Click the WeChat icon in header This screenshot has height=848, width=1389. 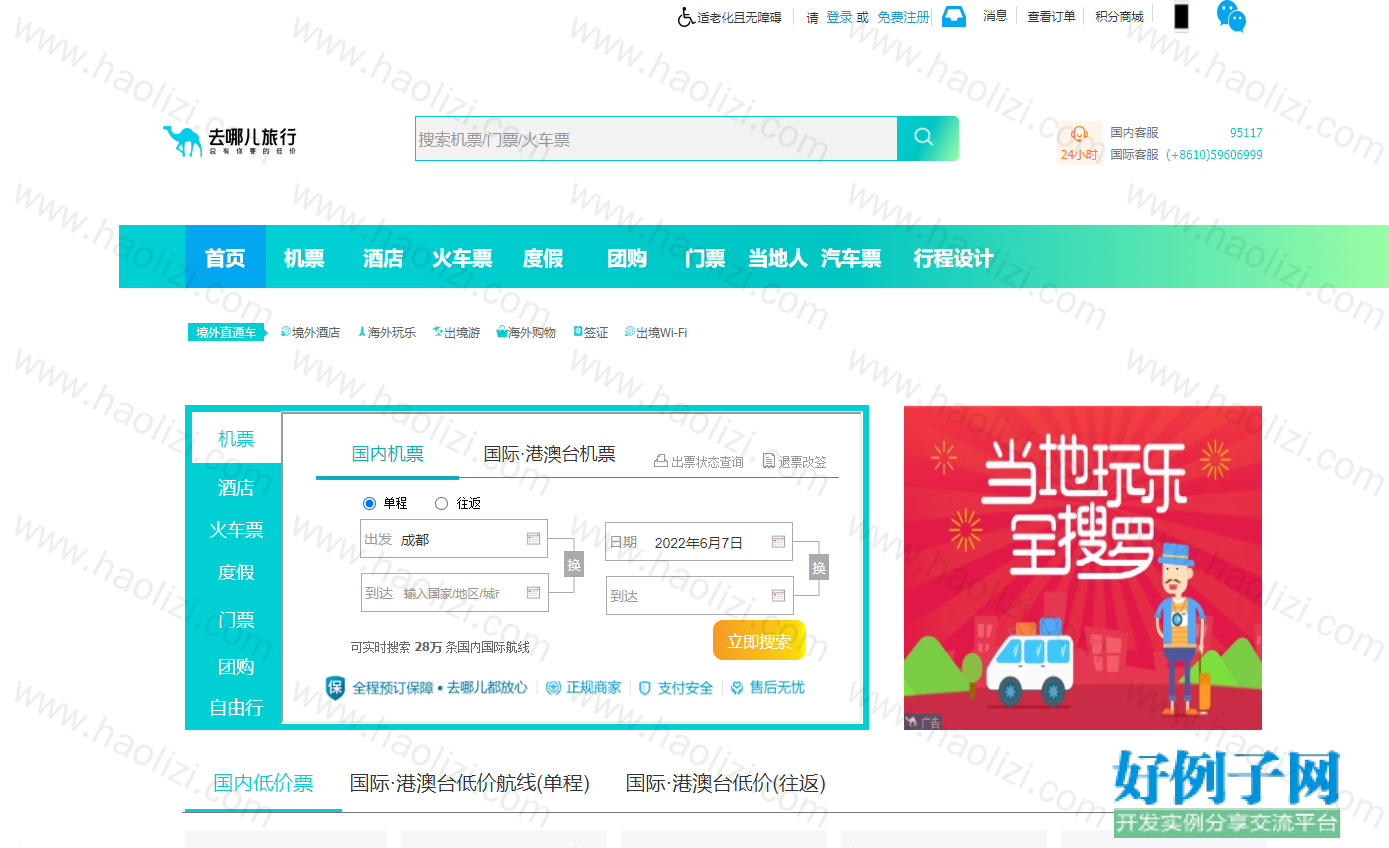pyautogui.click(x=1231, y=16)
